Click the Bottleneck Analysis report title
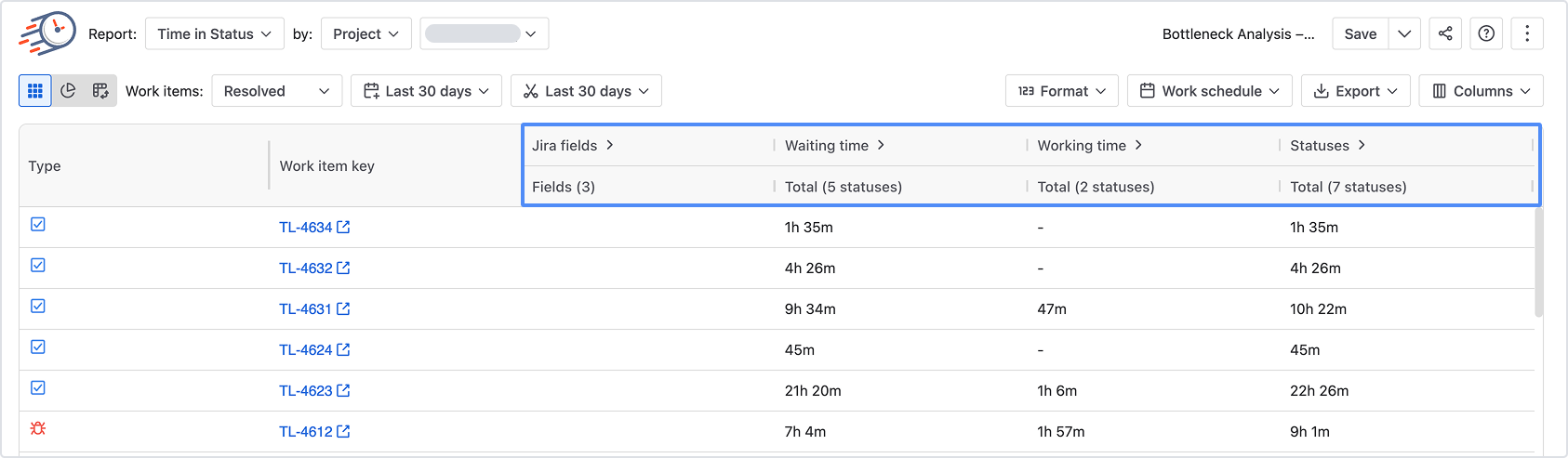This screenshot has width=1568, height=458. pyautogui.click(x=1238, y=33)
